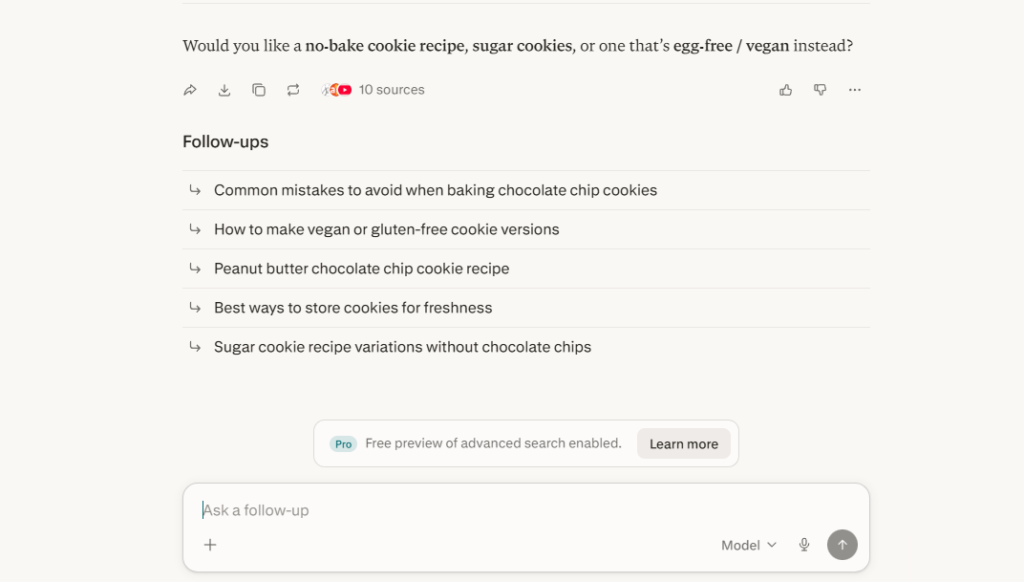
Task: Choose peanut butter chocolate chip cookie follow-up
Action: 526,268
